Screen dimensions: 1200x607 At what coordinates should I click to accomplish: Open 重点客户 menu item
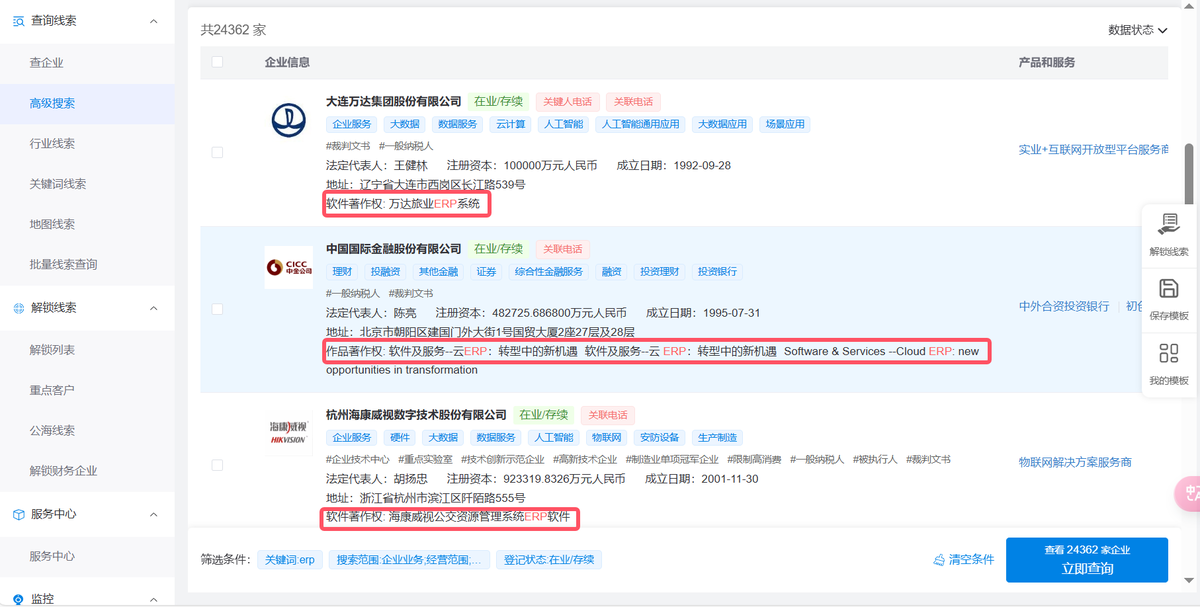click(52, 390)
